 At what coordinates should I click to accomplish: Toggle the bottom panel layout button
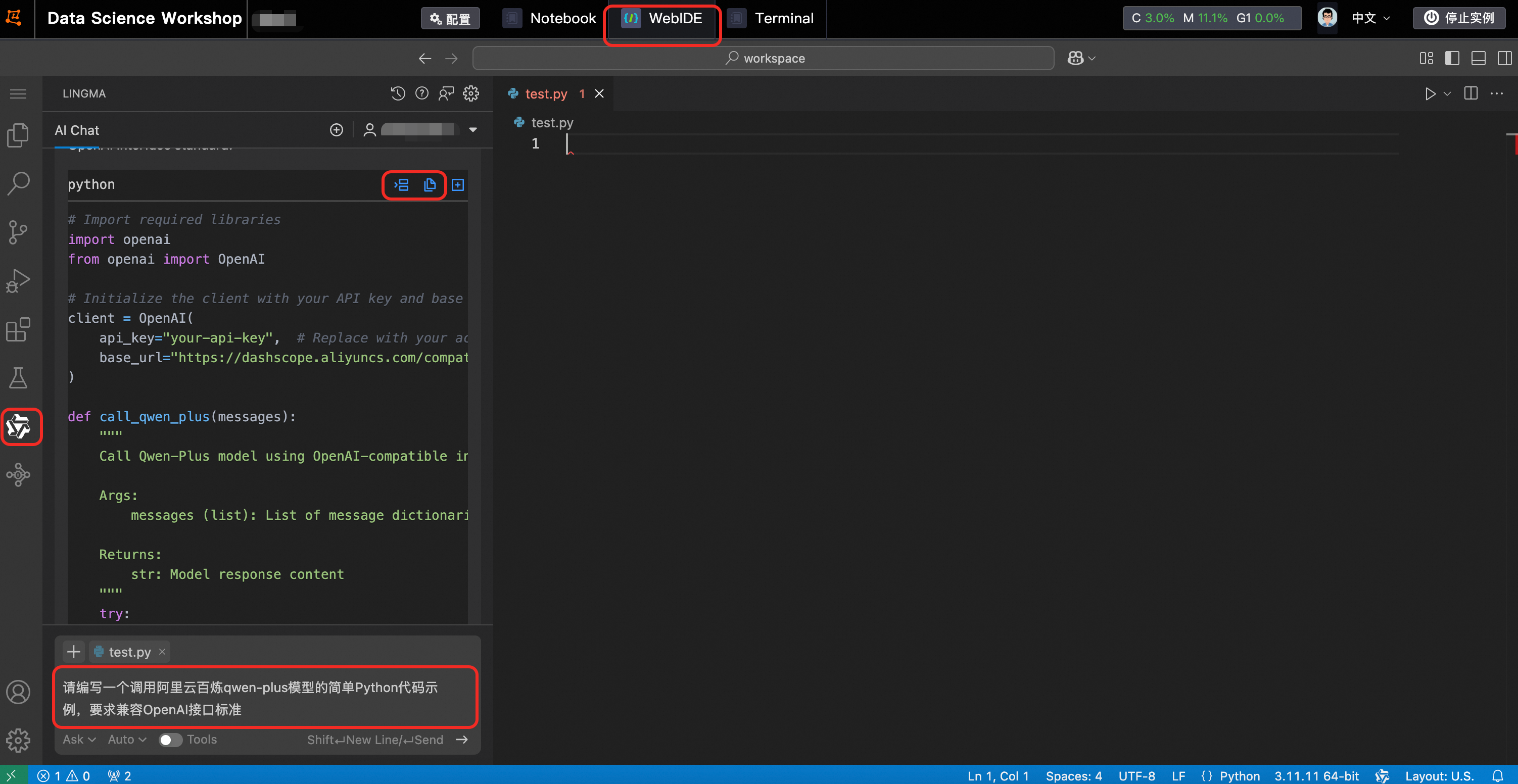tap(1478, 58)
